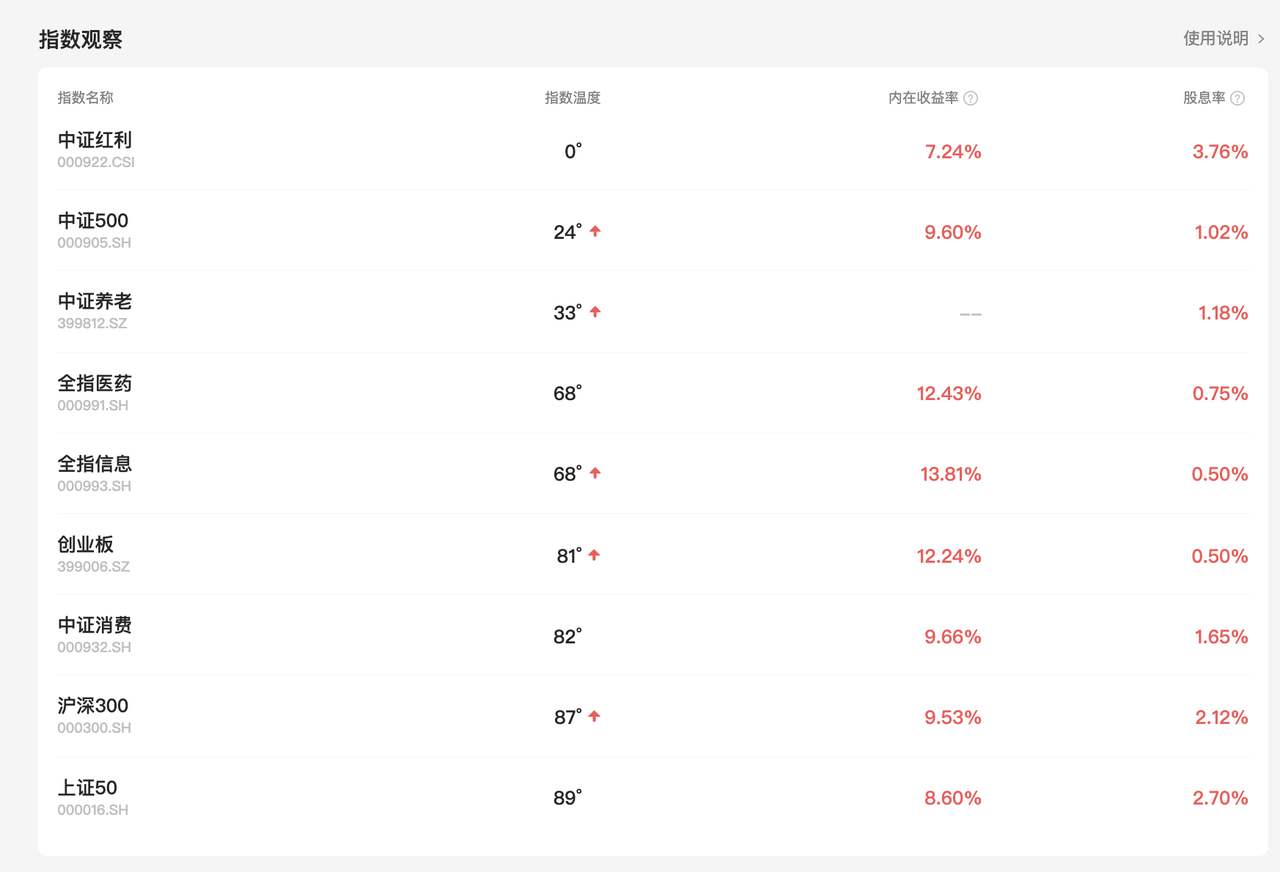This screenshot has height=872, width=1280.
Task: Click the 指数名称 column header
Action: 85,98
